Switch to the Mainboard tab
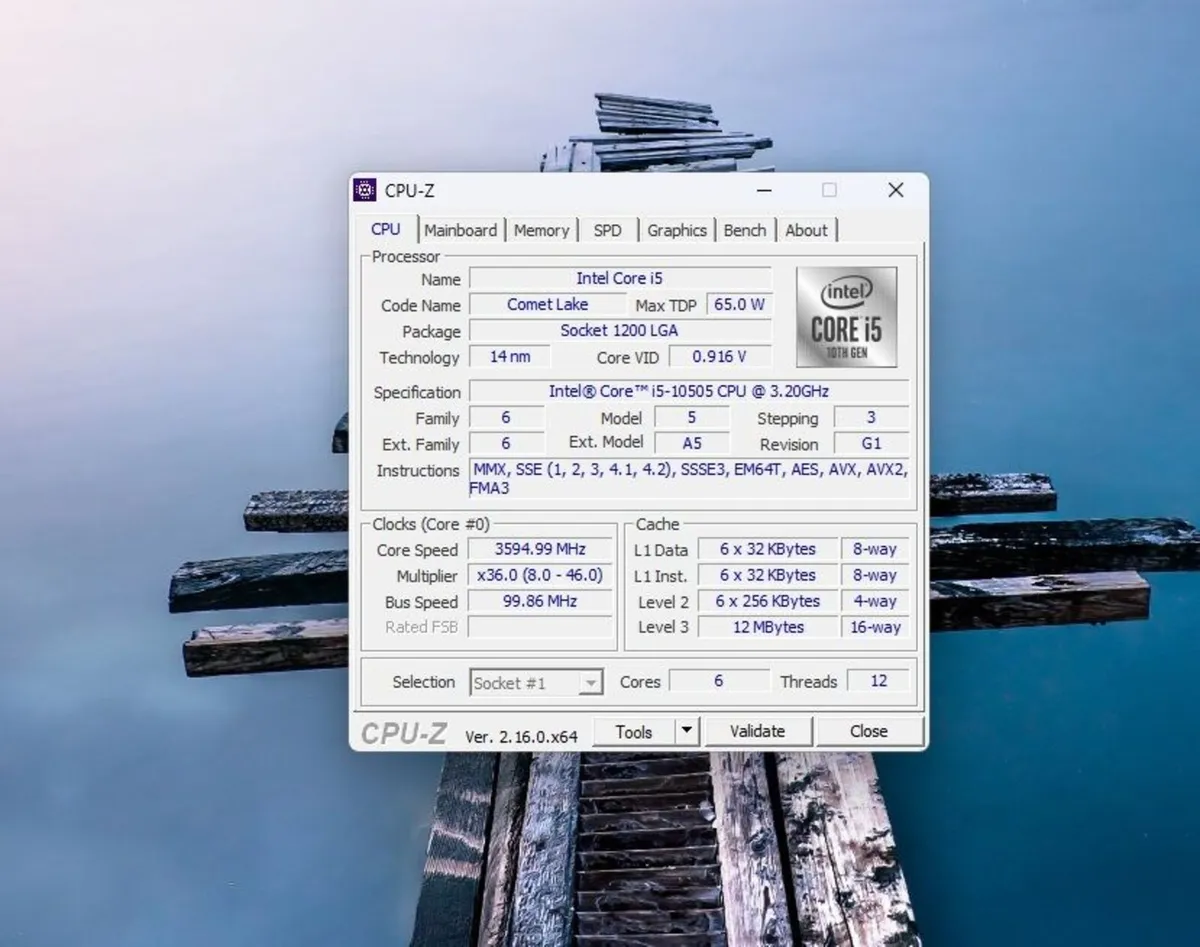Image resolution: width=1200 pixels, height=947 pixels. point(460,230)
